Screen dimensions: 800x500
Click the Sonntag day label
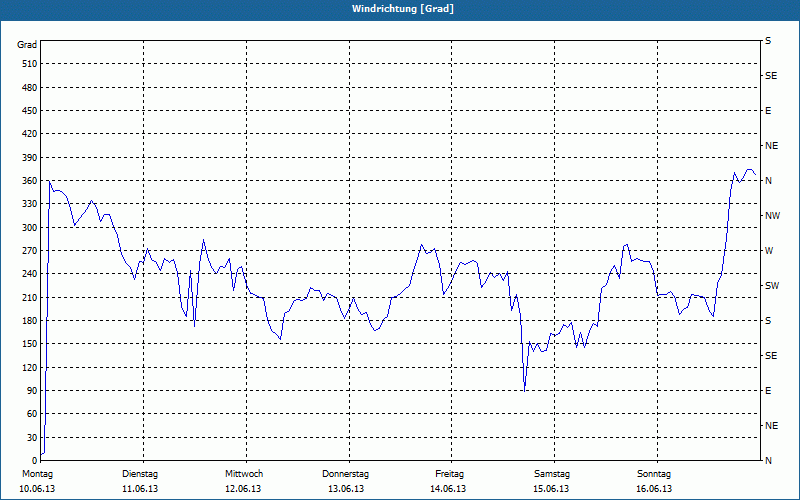click(654, 474)
